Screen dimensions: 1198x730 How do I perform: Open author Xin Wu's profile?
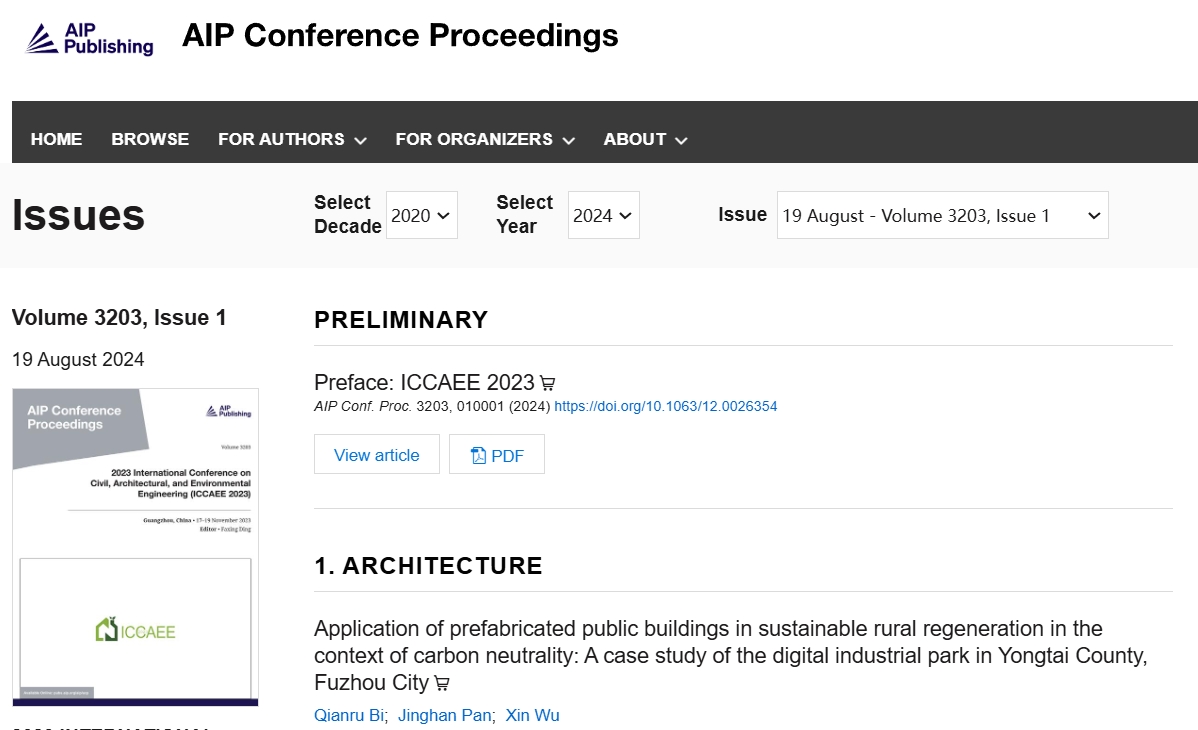(533, 715)
